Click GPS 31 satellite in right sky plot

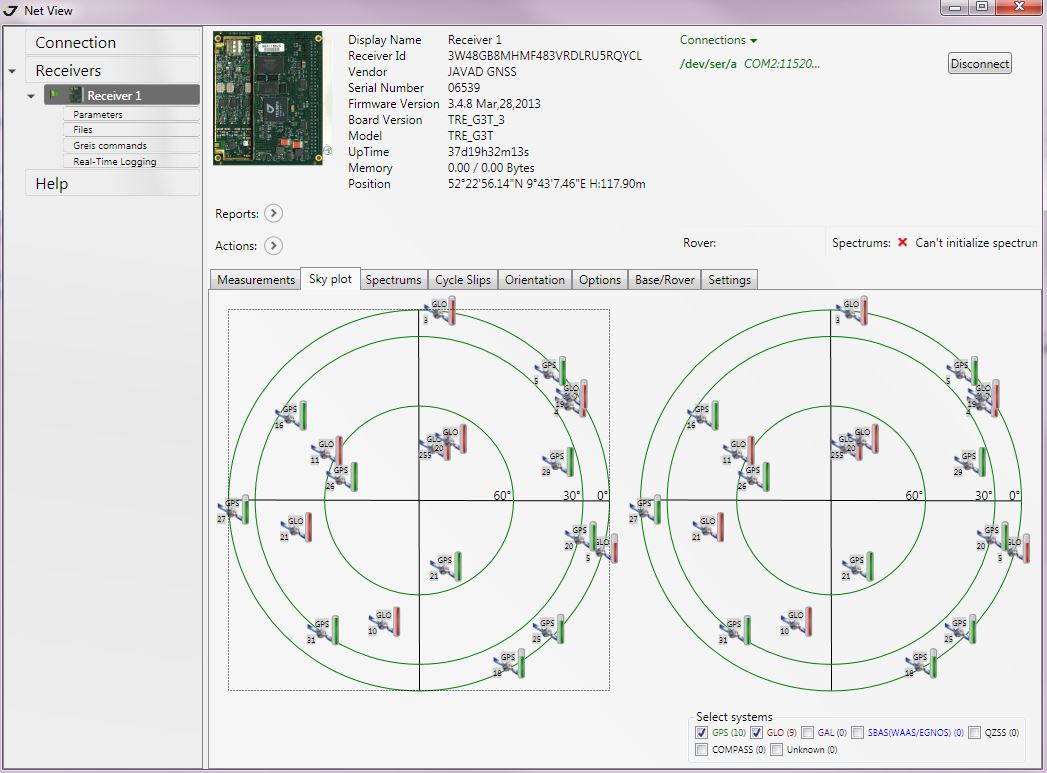pos(735,630)
